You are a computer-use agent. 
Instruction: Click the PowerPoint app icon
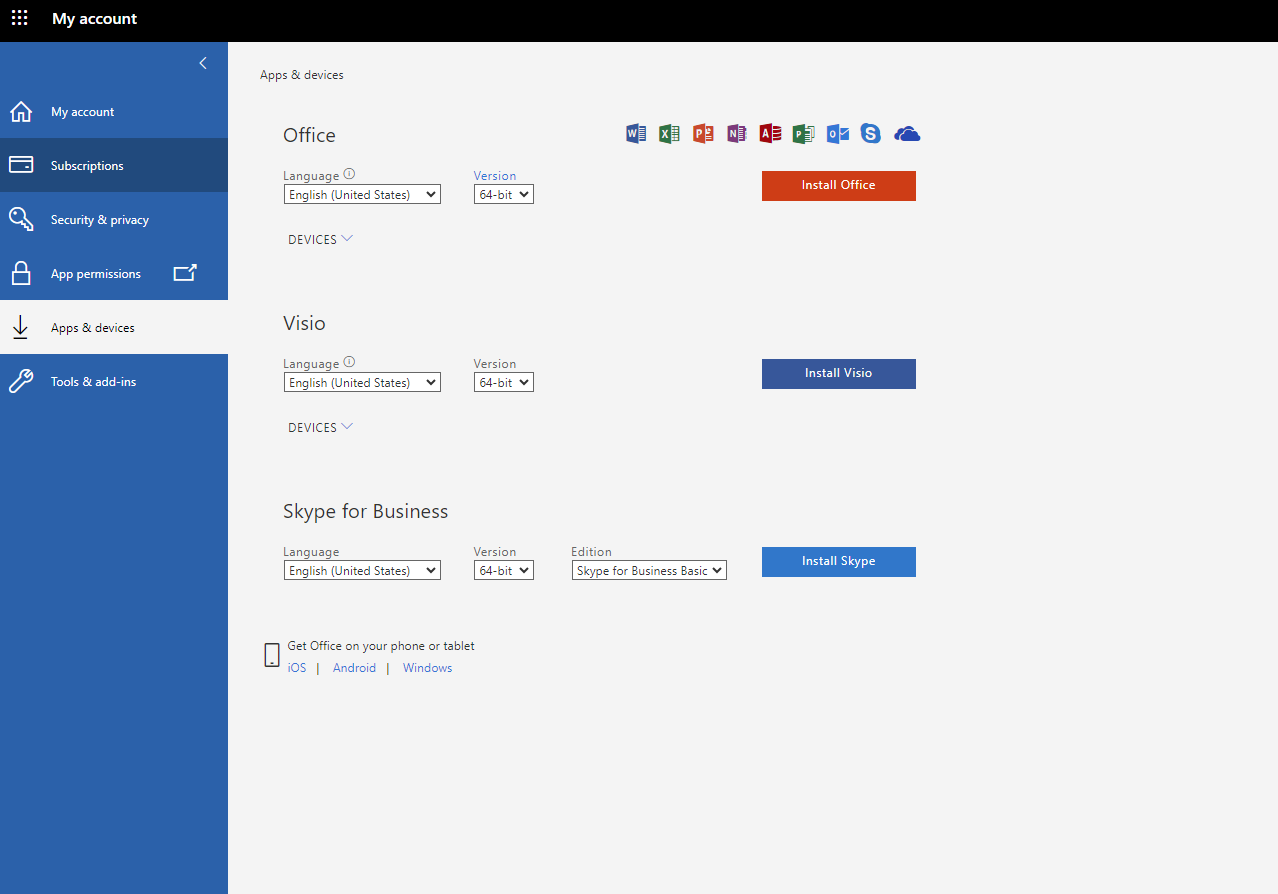tap(703, 133)
